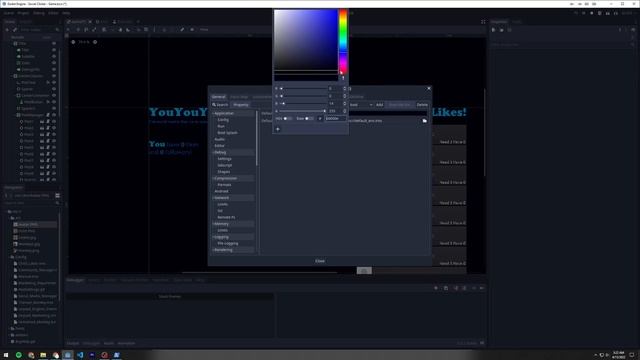Open the Output bottom panel tab
Screen dimensions: 640x360
73,343
